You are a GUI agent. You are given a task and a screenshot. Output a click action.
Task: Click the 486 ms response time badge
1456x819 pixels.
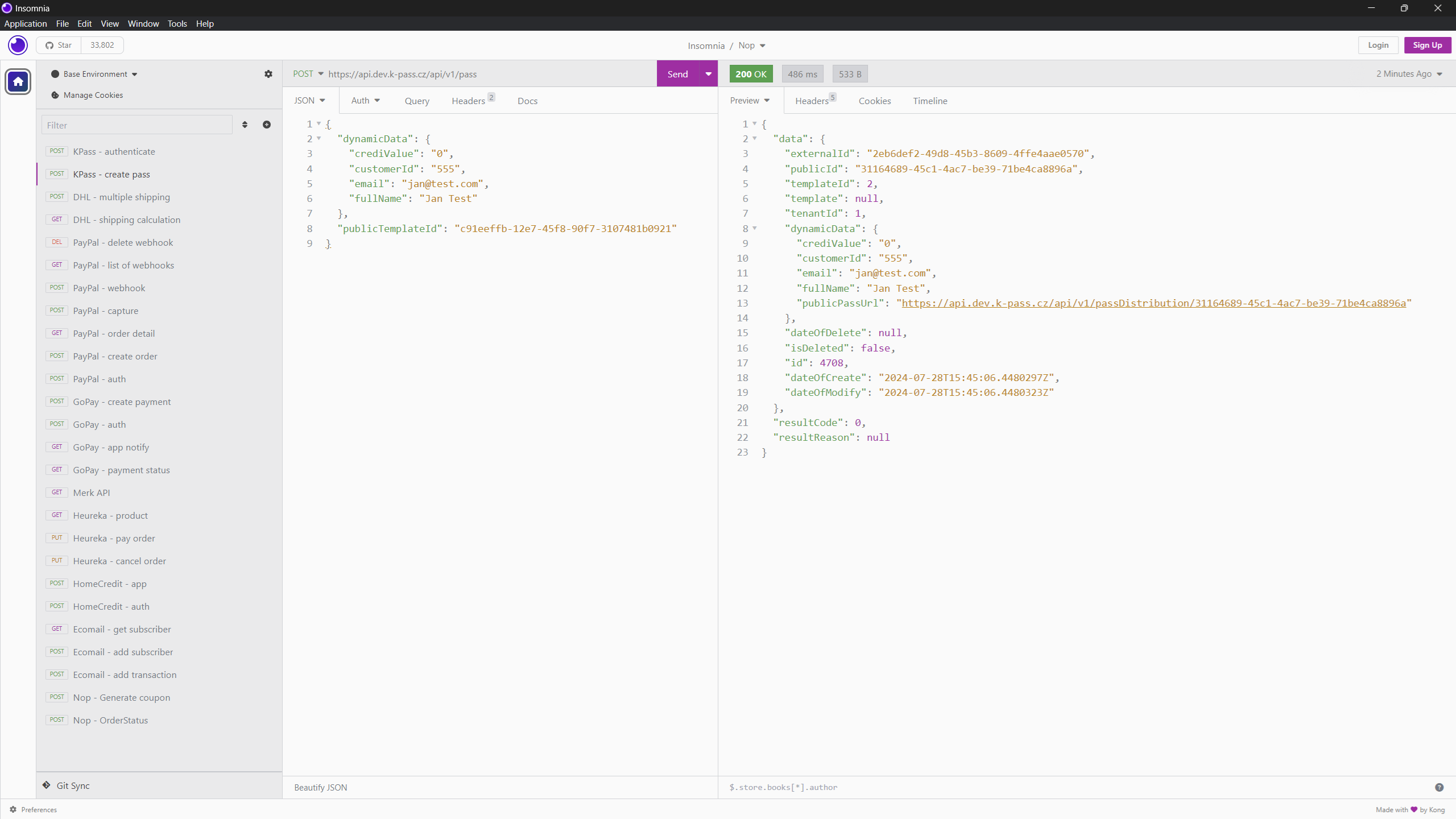coord(803,74)
